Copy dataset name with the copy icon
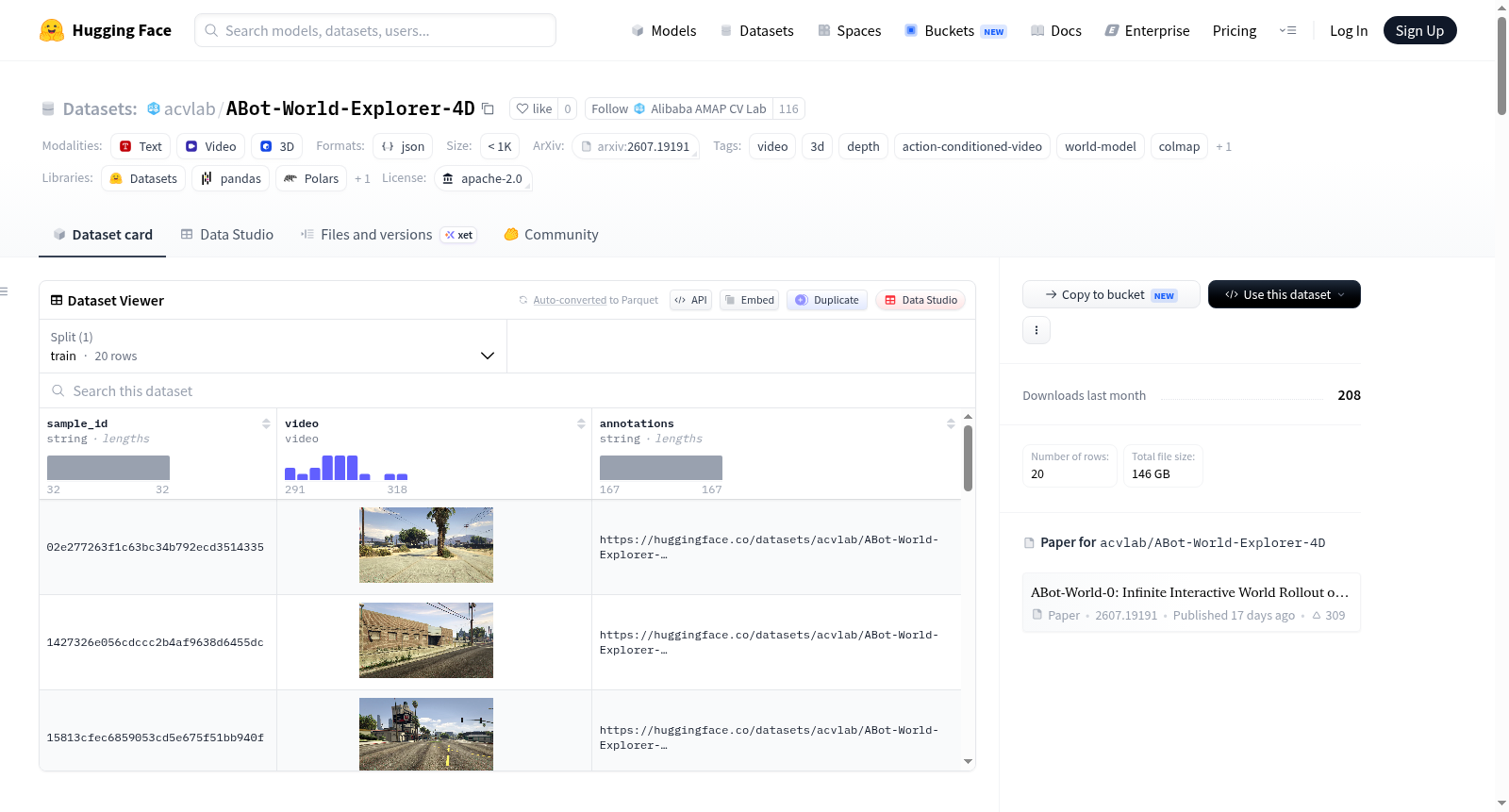Viewport: 1509px width, 812px height. [488, 108]
